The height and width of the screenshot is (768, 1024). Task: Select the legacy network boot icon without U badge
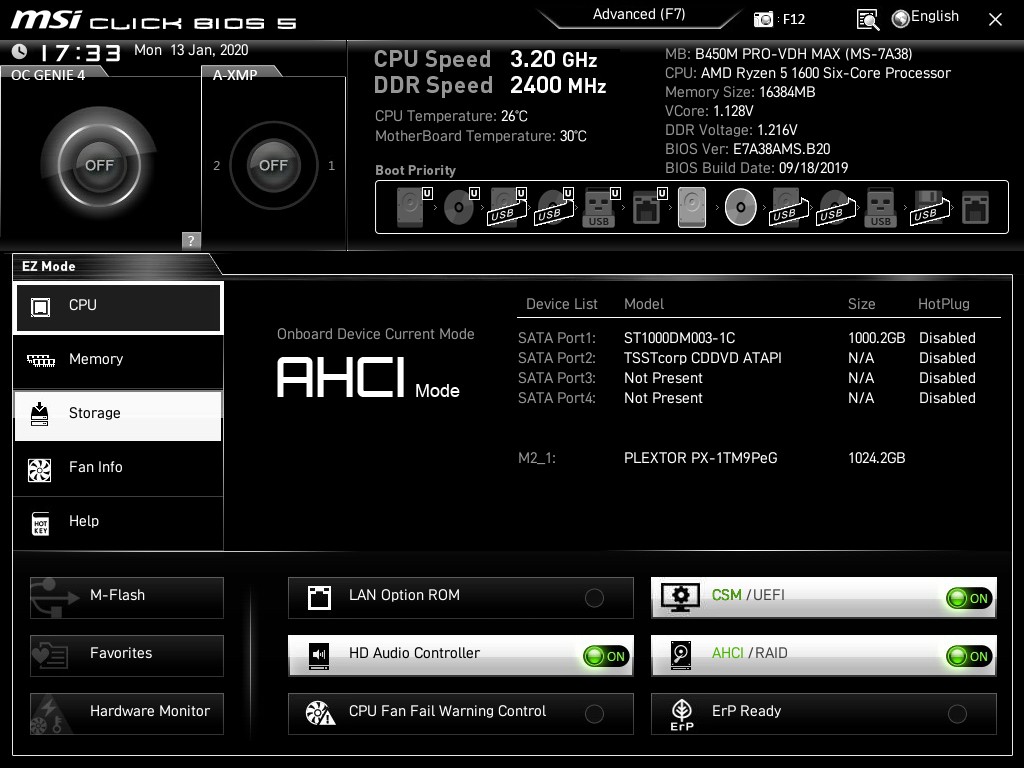coord(976,207)
